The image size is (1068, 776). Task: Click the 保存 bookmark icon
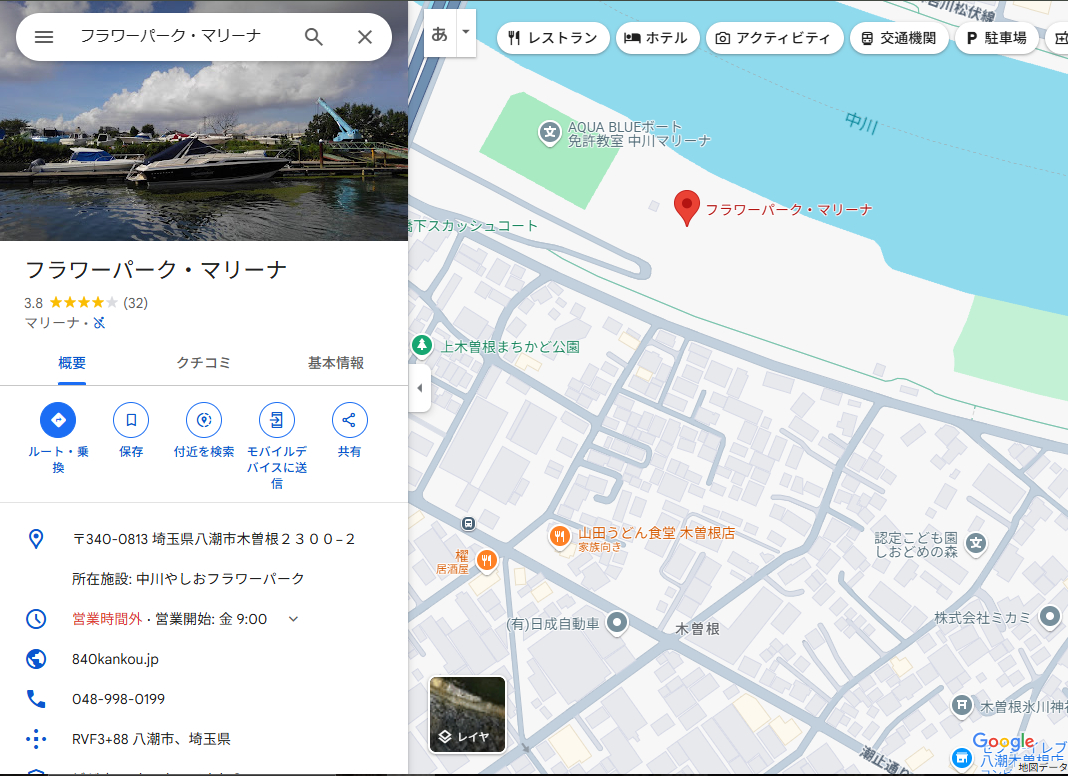pos(131,420)
